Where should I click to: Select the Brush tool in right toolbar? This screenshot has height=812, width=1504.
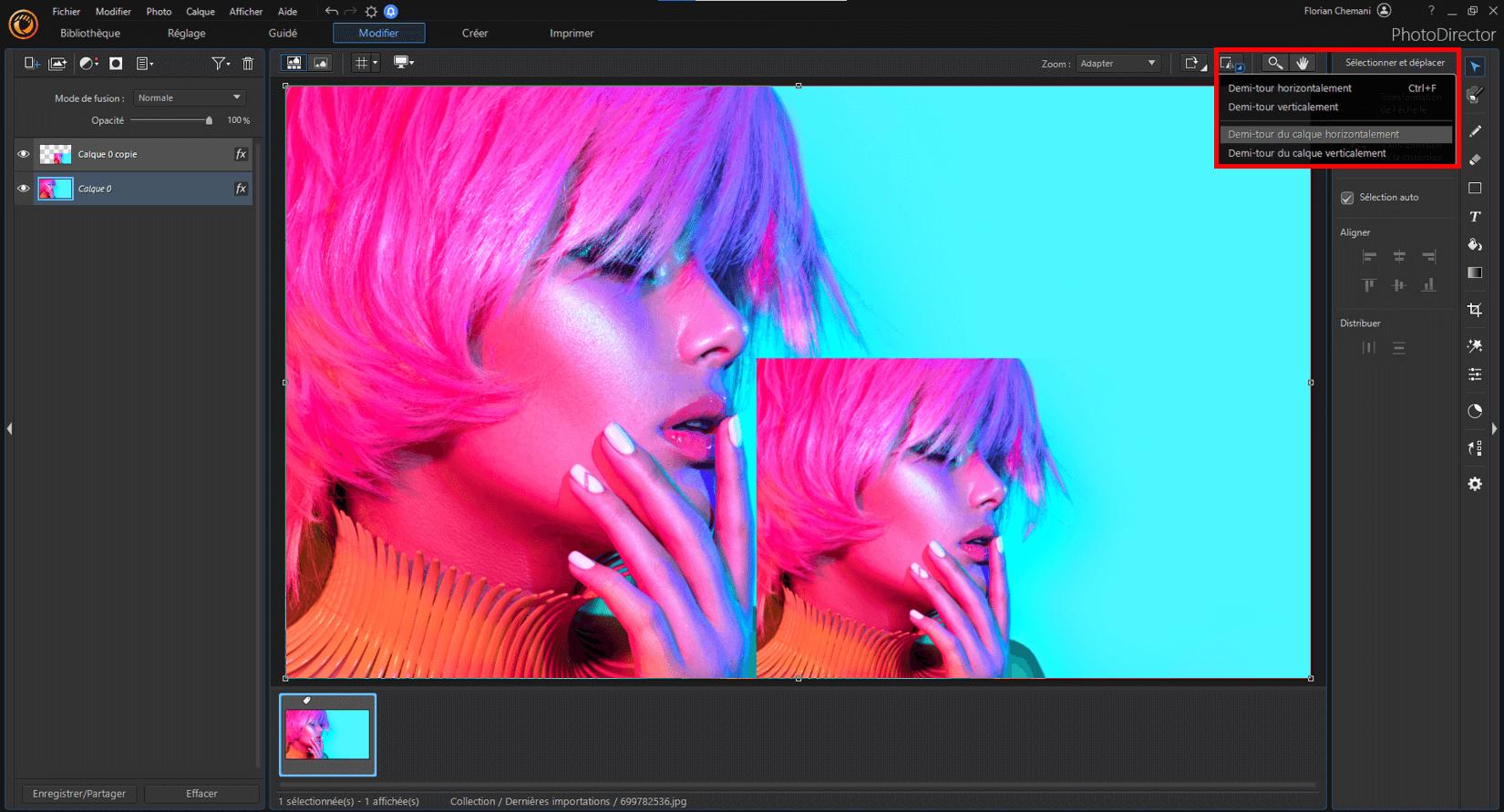click(x=1475, y=131)
